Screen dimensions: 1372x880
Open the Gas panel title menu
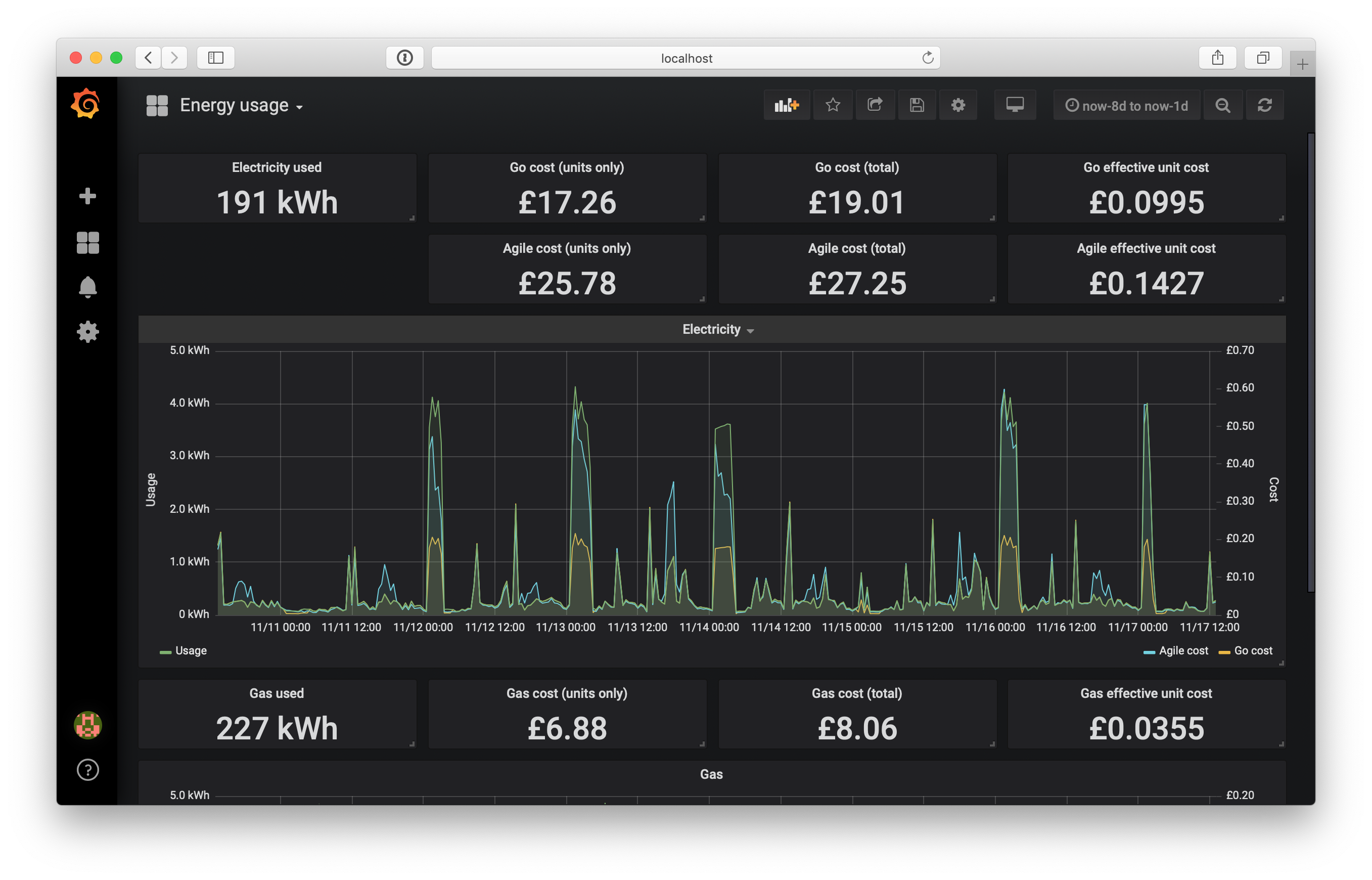[x=711, y=774]
